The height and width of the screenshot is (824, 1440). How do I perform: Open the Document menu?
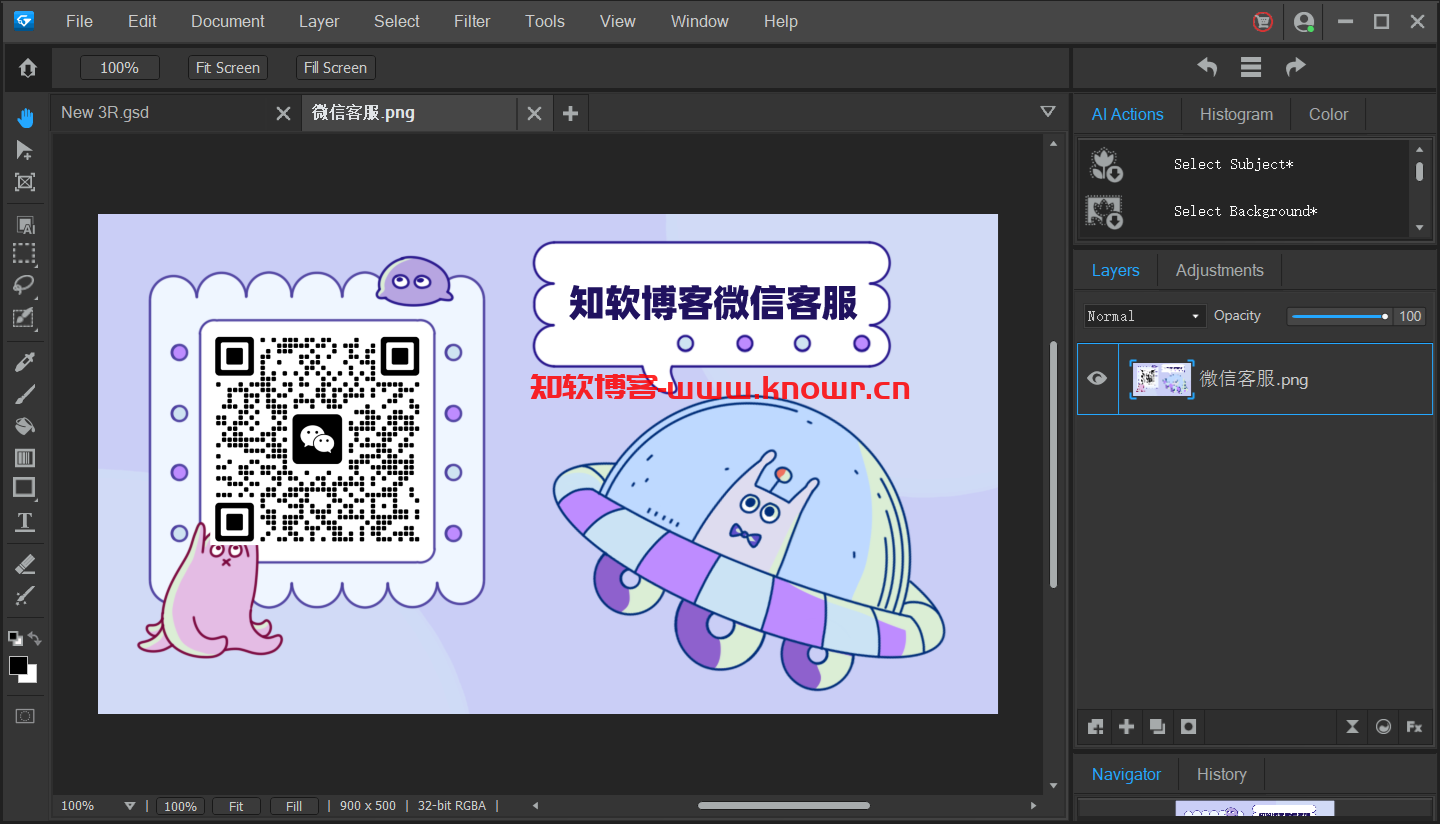coord(228,21)
